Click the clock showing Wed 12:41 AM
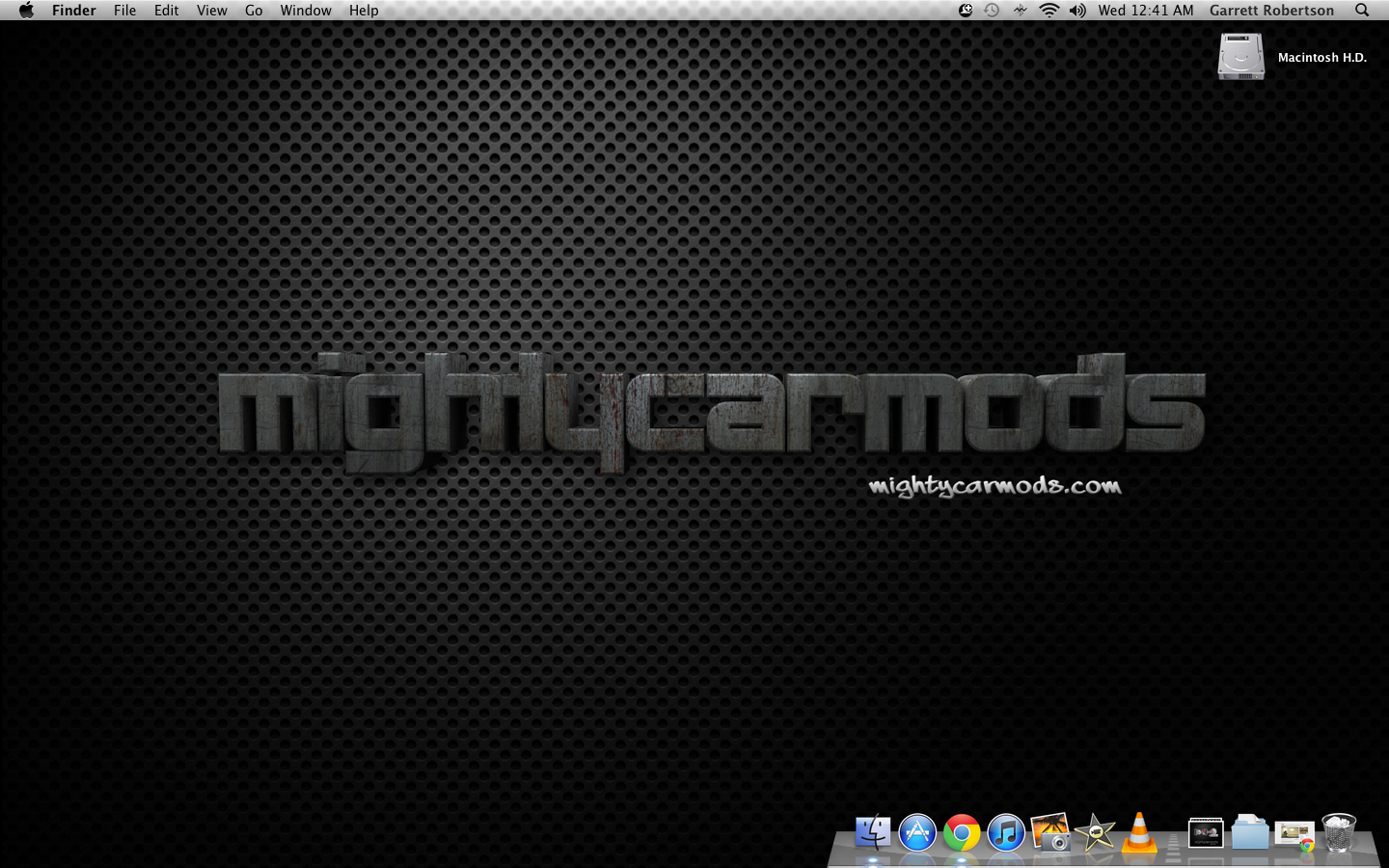The image size is (1389, 868). point(1146,11)
